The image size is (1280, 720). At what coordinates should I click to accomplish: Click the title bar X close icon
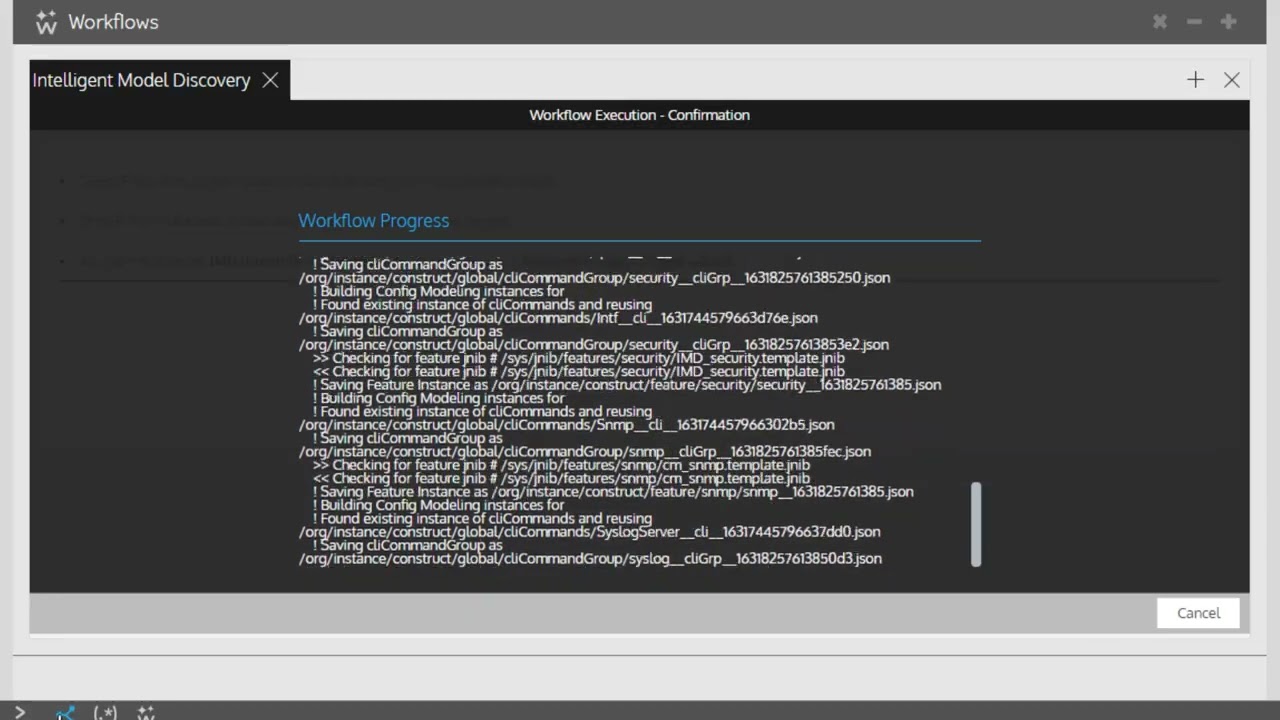click(x=1160, y=22)
